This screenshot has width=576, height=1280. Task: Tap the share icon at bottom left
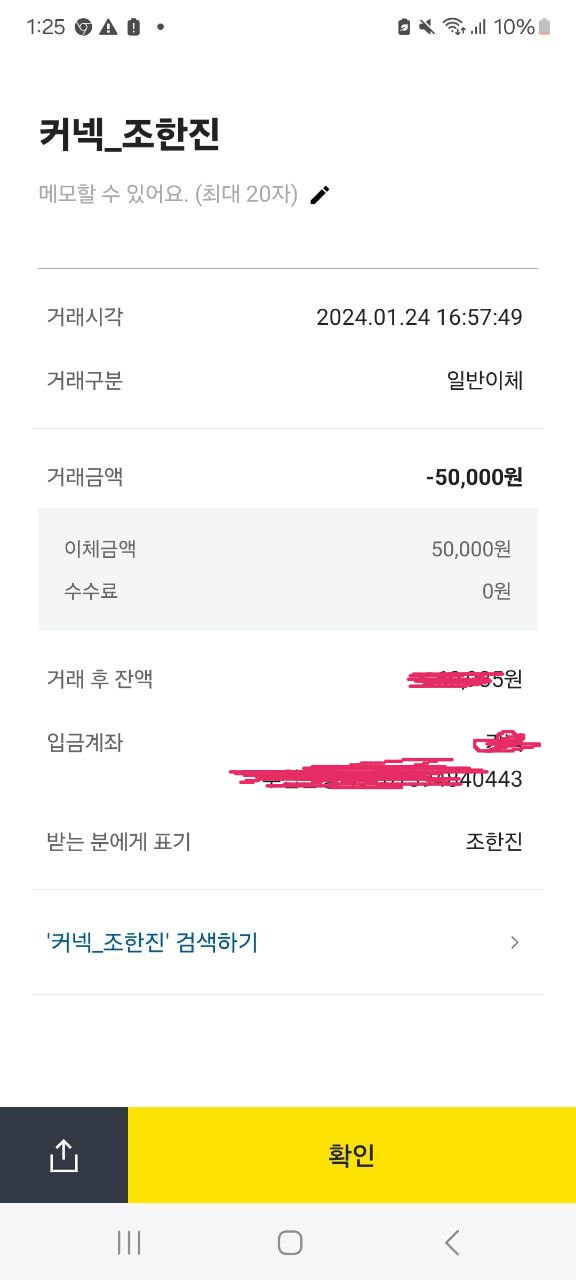click(63, 1155)
